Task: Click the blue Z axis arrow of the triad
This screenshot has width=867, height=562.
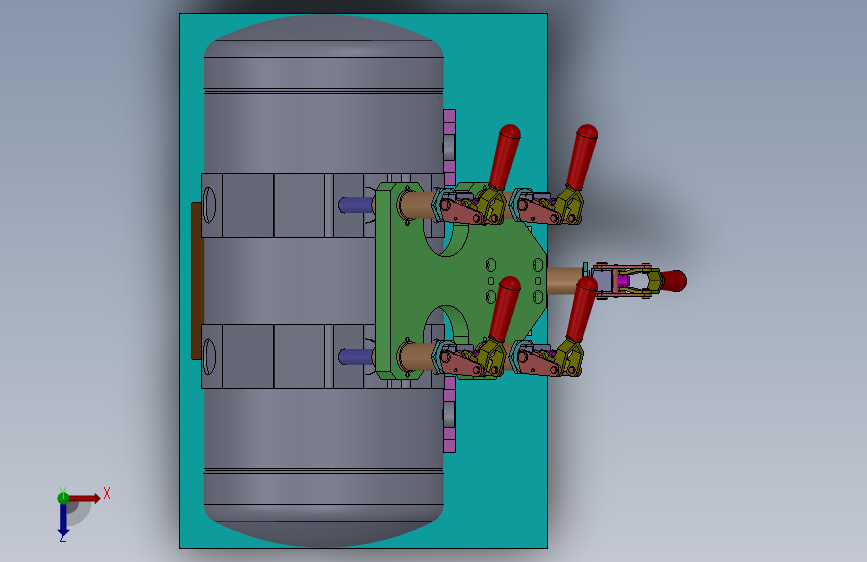Action: [63, 519]
